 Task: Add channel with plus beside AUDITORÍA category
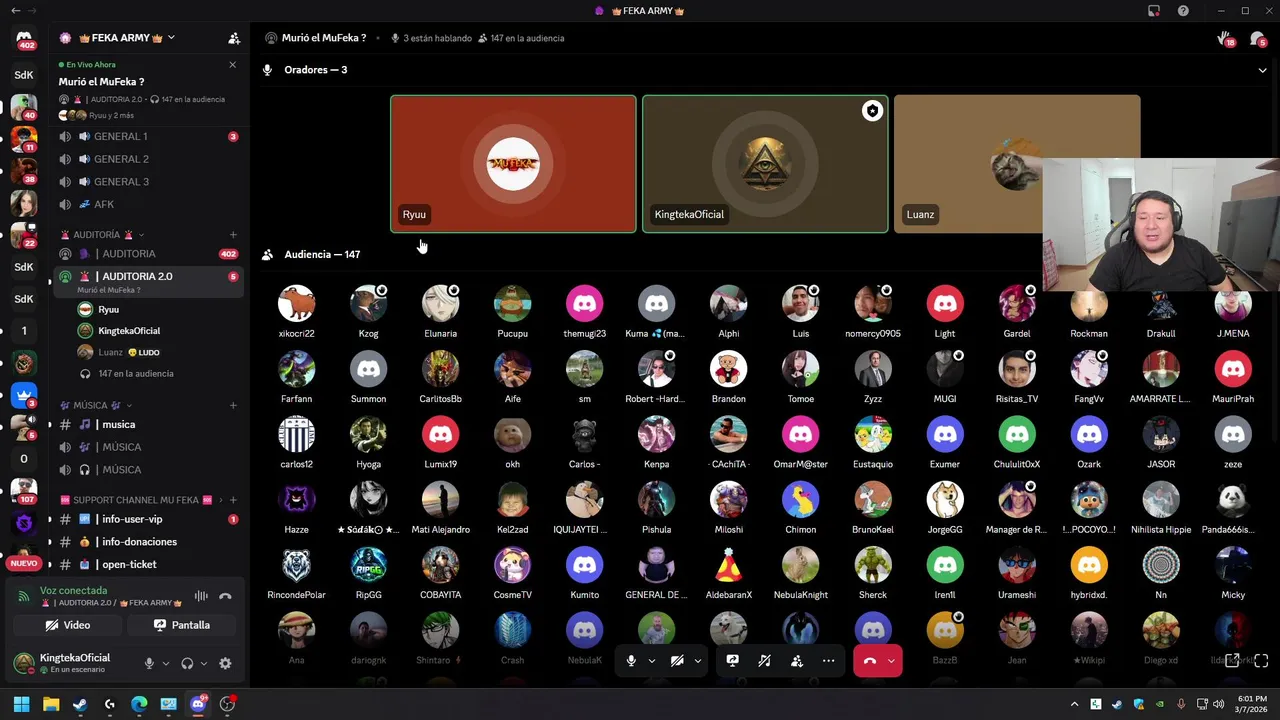click(x=233, y=235)
